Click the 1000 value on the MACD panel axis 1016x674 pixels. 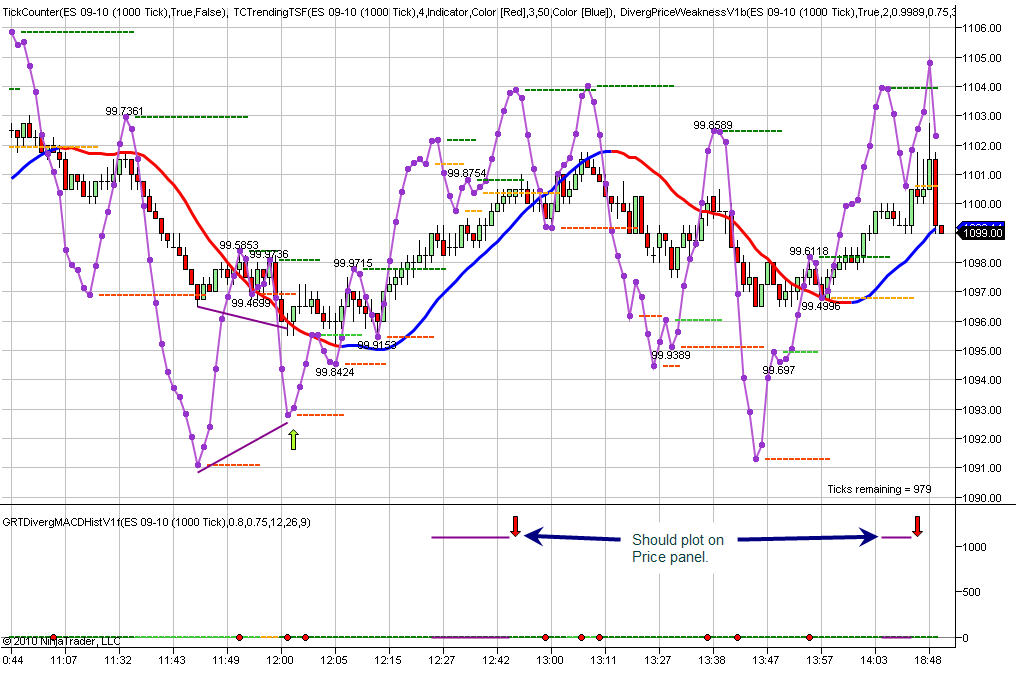click(975, 547)
